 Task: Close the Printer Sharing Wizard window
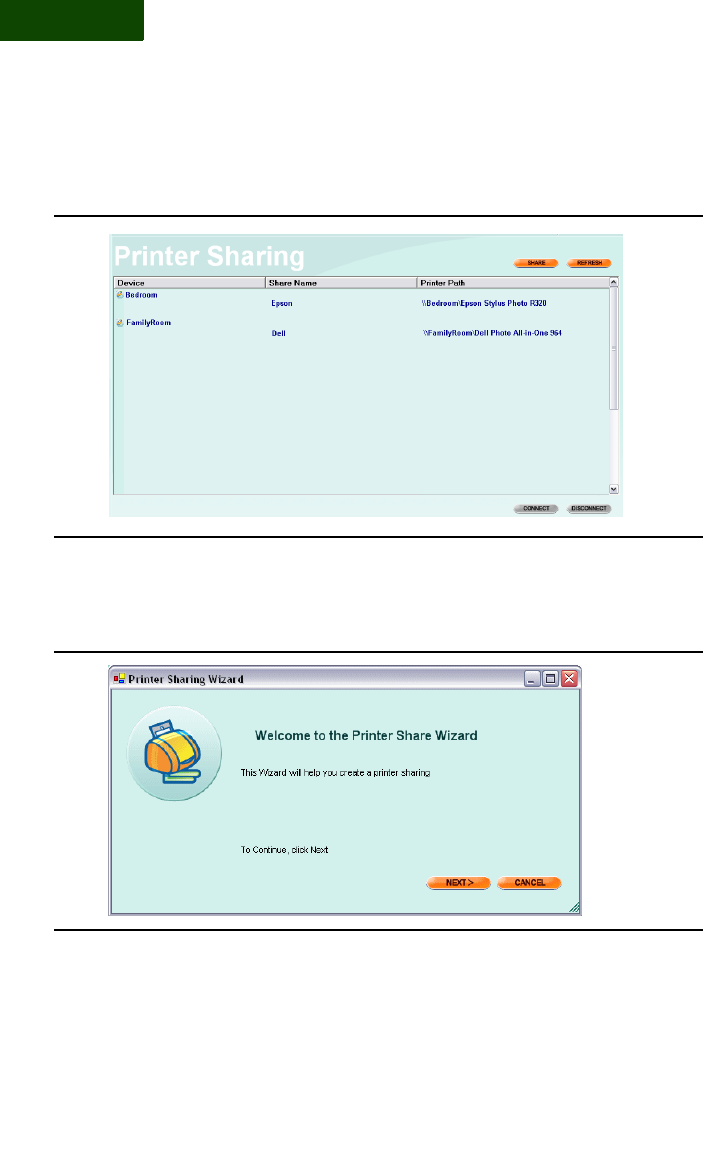pos(570,678)
